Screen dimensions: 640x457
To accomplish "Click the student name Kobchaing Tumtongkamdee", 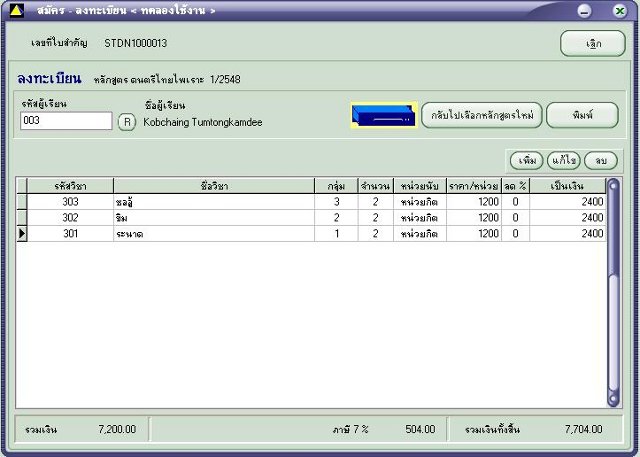I will pyautogui.click(x=203, y=122).
